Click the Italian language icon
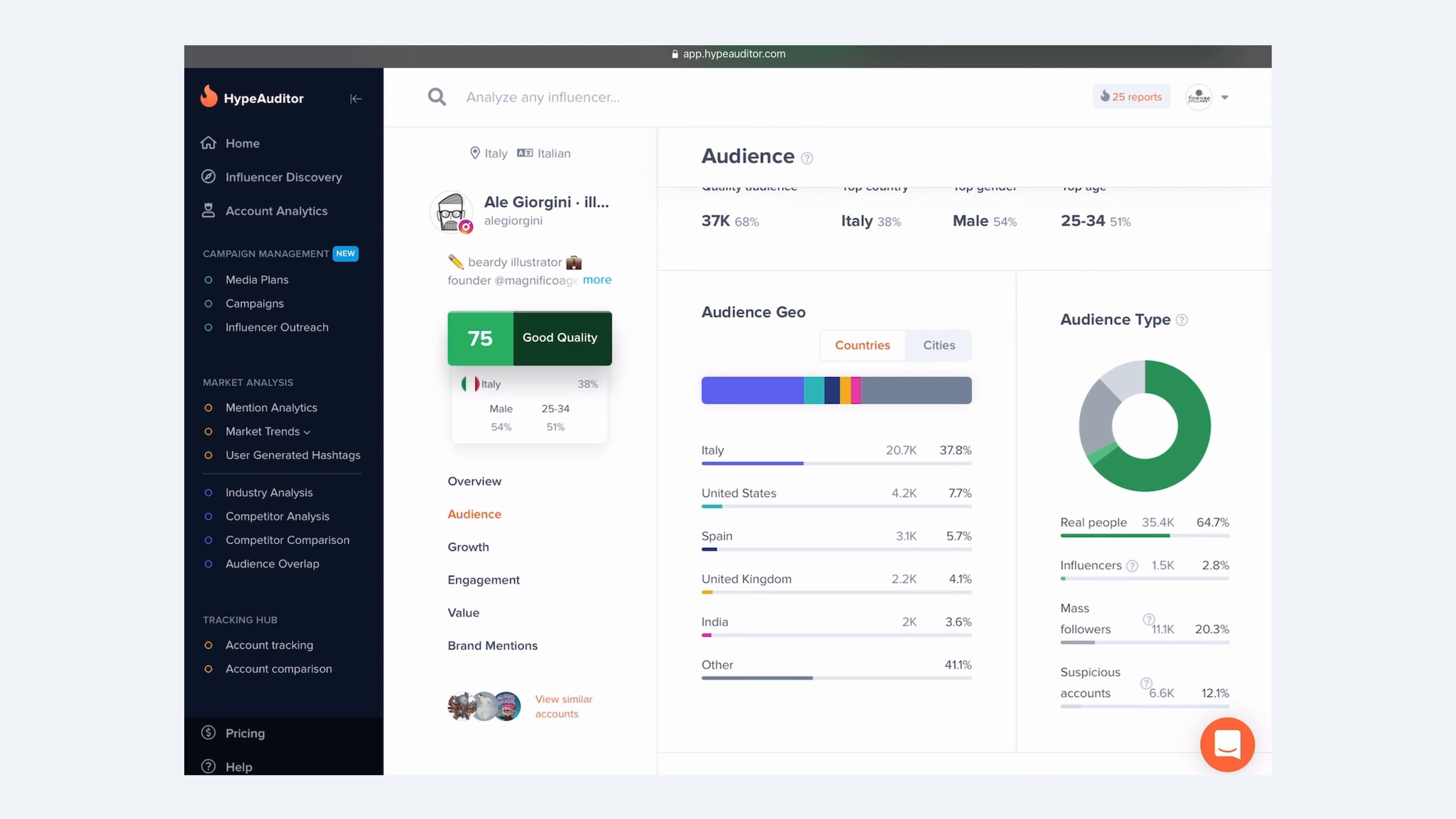Screen dimensions: 1456x819 (524, 152)
